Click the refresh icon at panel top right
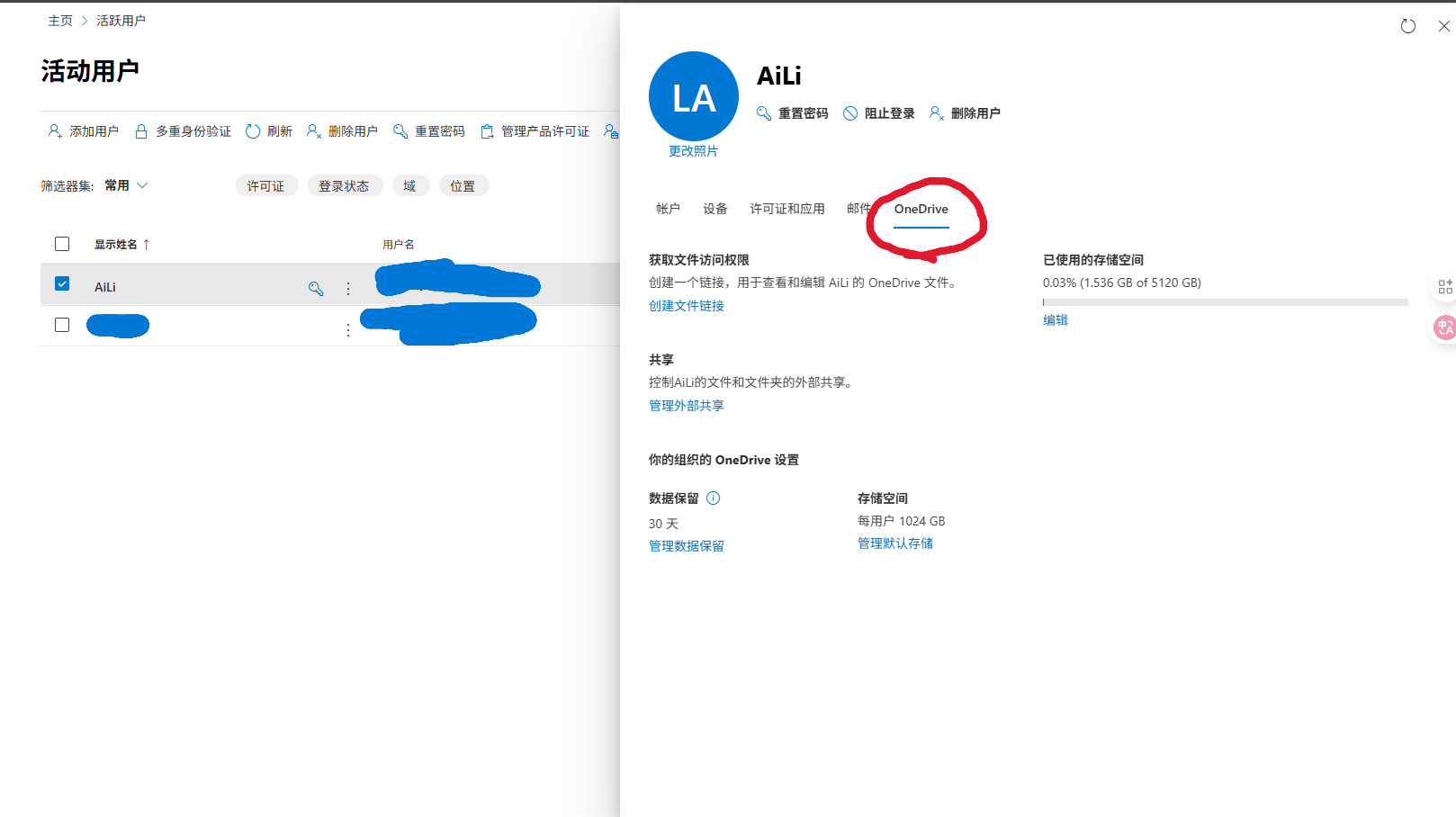The image size is (1456, 817). [1407, 26]
